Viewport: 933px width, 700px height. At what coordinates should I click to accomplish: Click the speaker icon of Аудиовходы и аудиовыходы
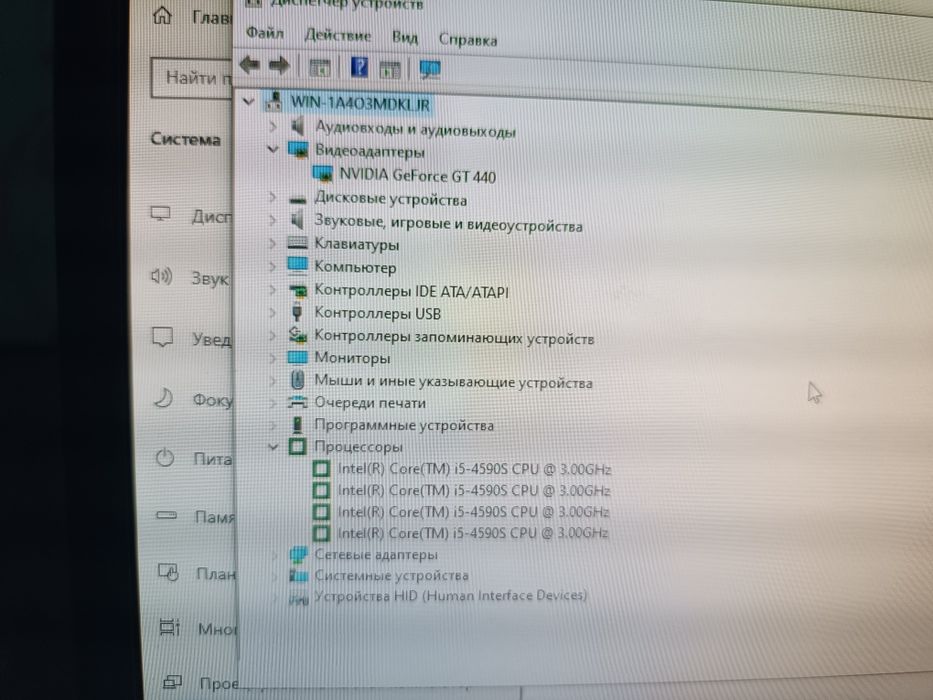click(x=298, y=126)
